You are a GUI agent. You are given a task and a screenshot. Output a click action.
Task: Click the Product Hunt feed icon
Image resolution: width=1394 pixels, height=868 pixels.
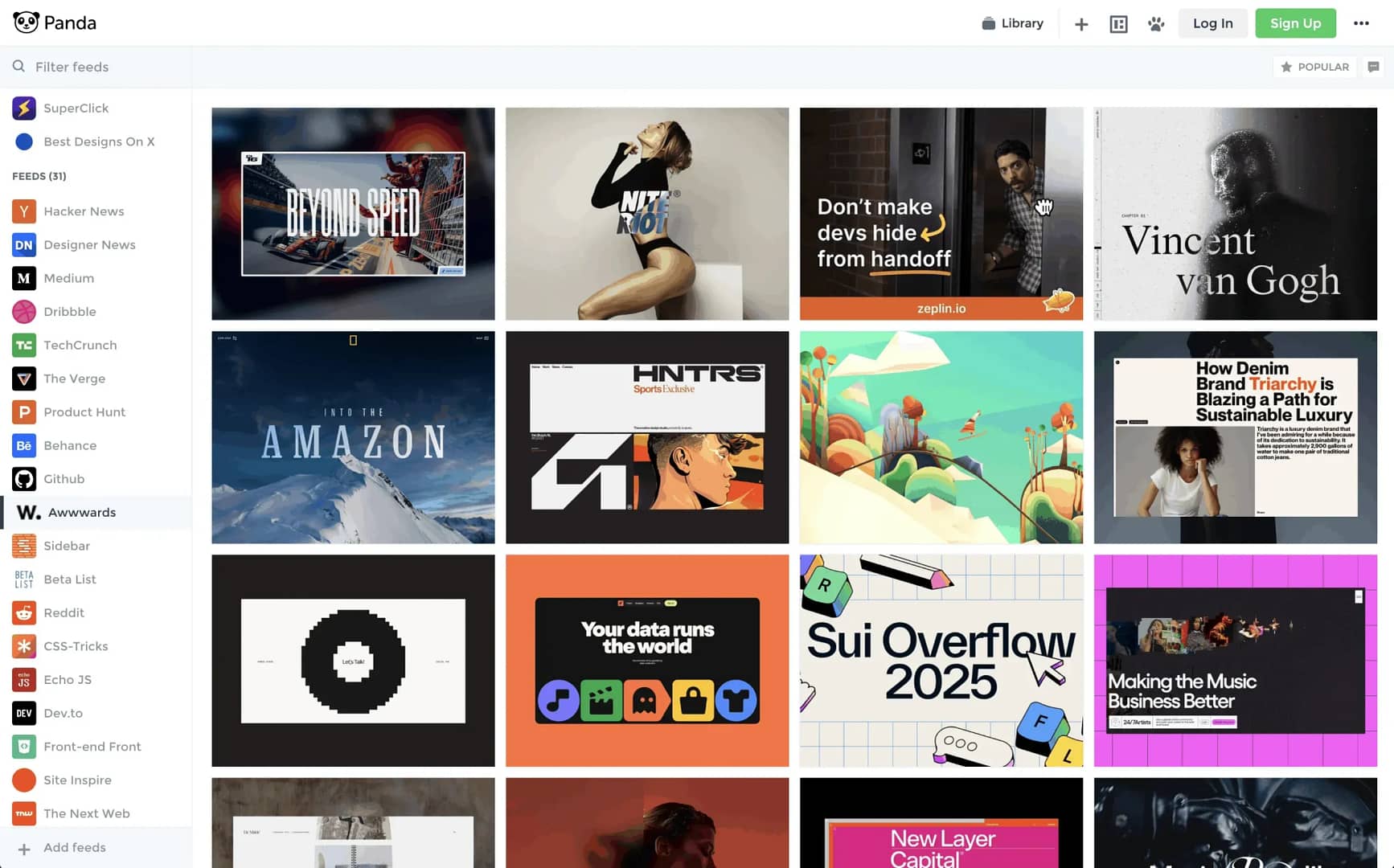(x=24, y=411)
